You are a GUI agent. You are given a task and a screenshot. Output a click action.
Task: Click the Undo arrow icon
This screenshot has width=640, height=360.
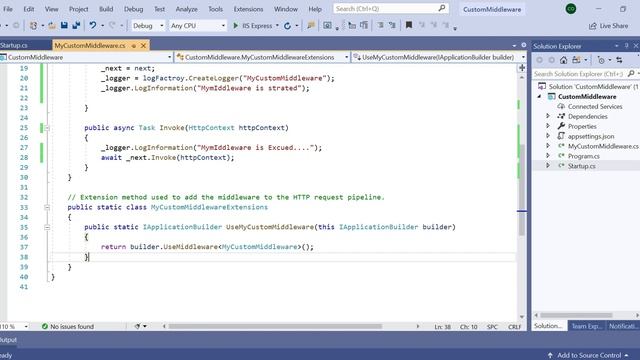[93, 25]
